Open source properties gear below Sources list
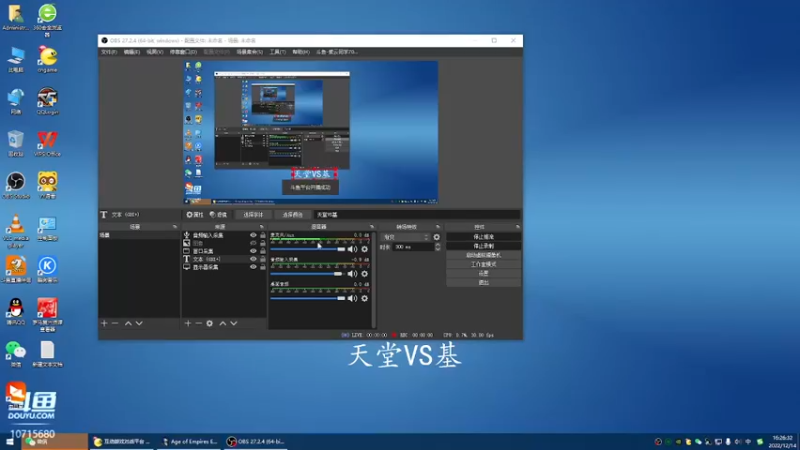The width and height of the screenshot is (800, 450). [210, 323]
